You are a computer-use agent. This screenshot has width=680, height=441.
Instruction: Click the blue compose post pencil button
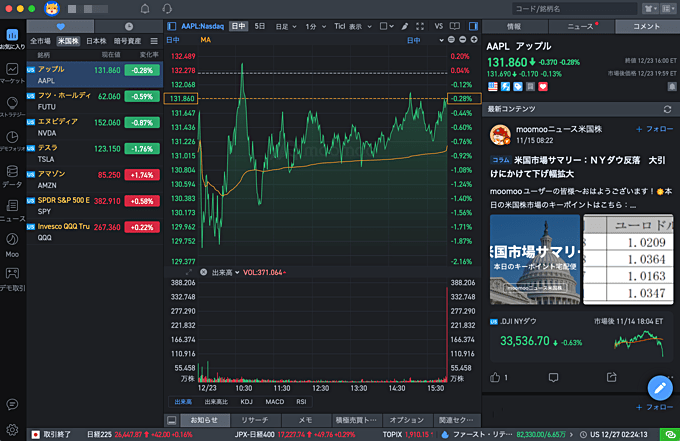[x=660, y=388]
